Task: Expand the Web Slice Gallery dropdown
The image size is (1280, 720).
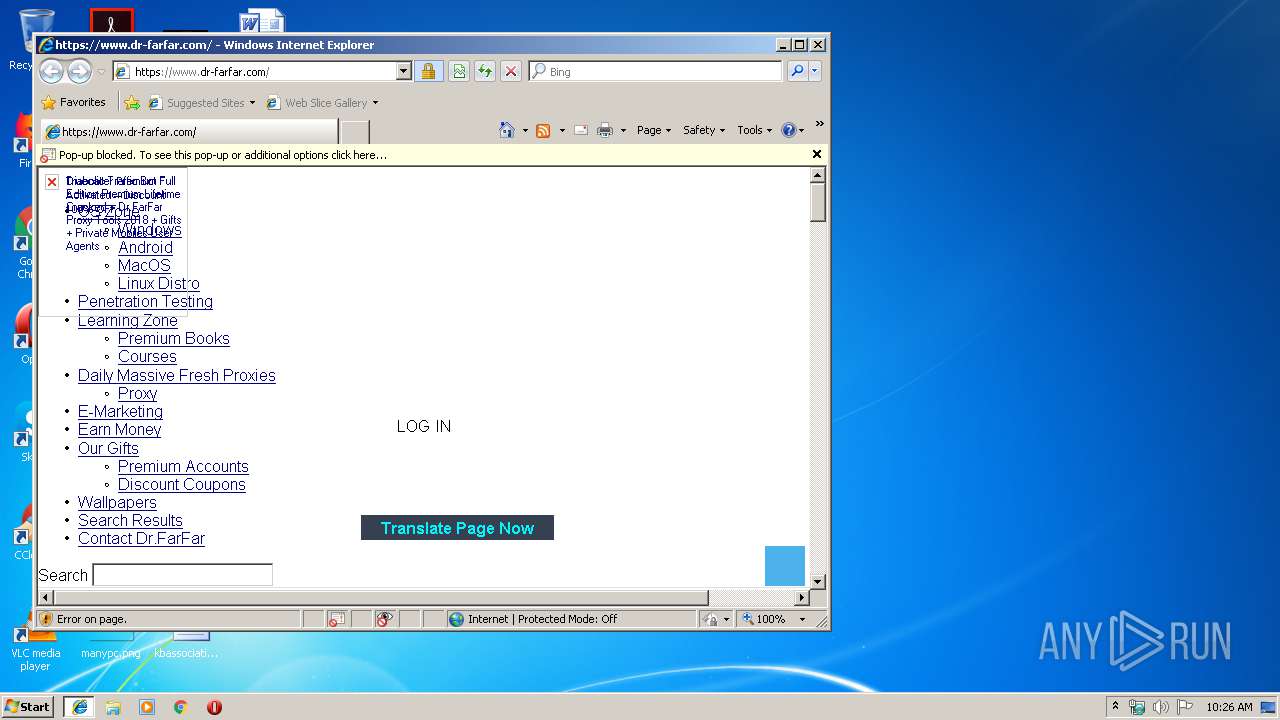Action: (x=375, y=103)
